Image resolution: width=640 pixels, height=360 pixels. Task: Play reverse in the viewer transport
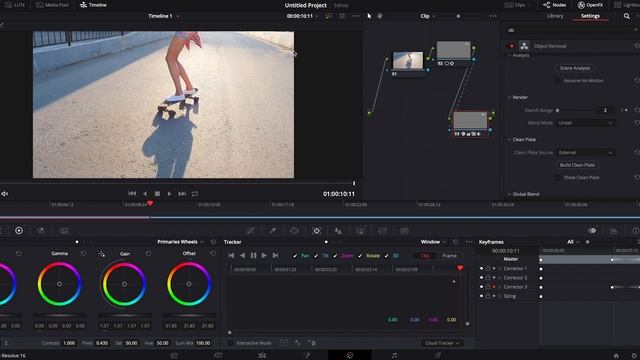[145, 193]
